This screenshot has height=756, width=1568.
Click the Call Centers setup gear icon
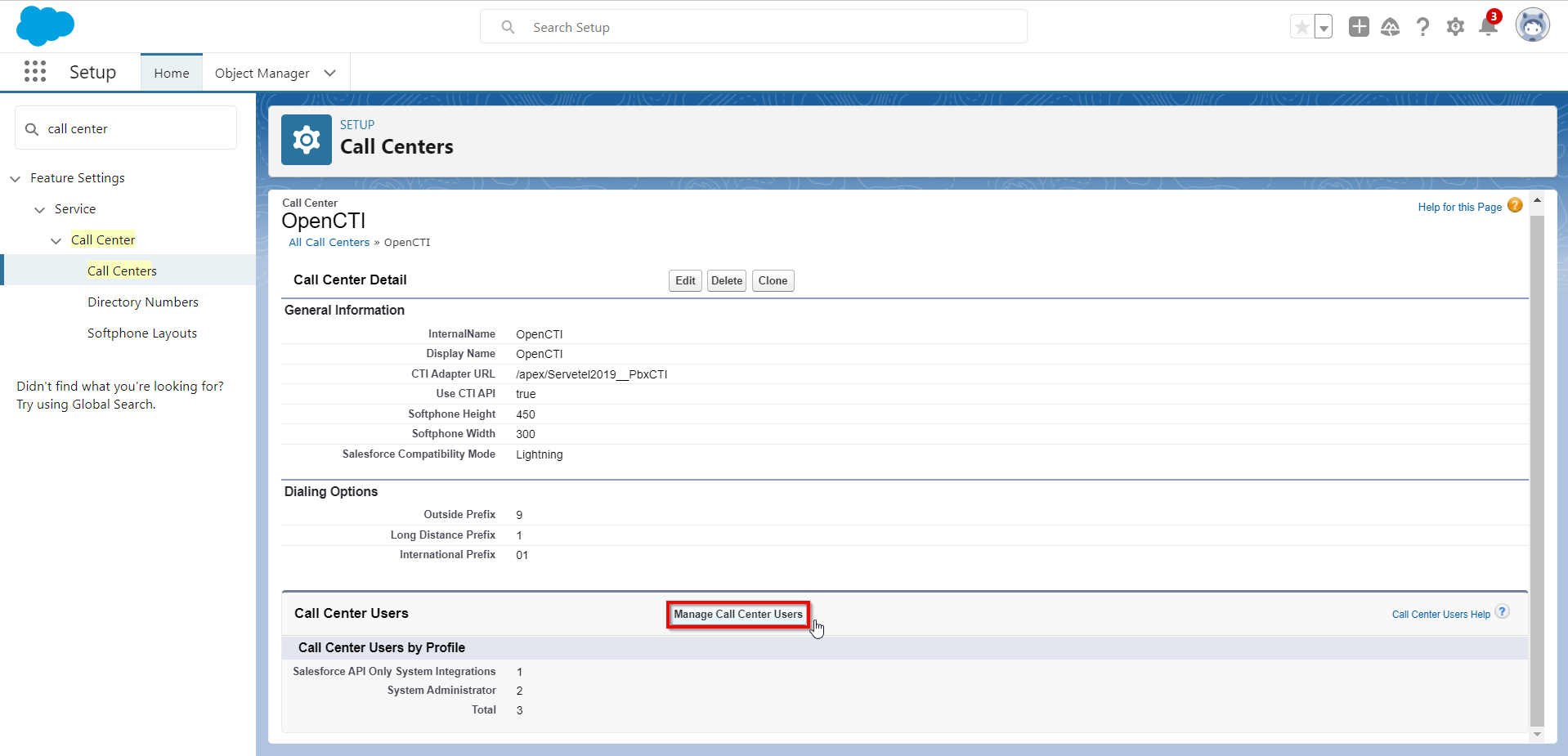(x=307, y=140)
